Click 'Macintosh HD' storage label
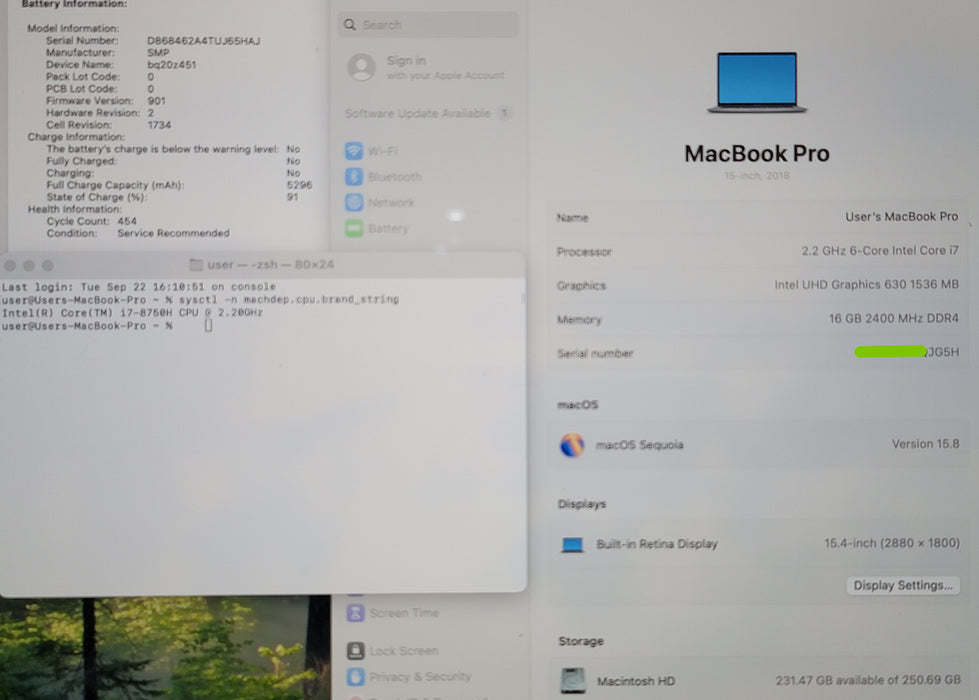The width and height of the screenshot is (979, 700). [x=636, y=681]
